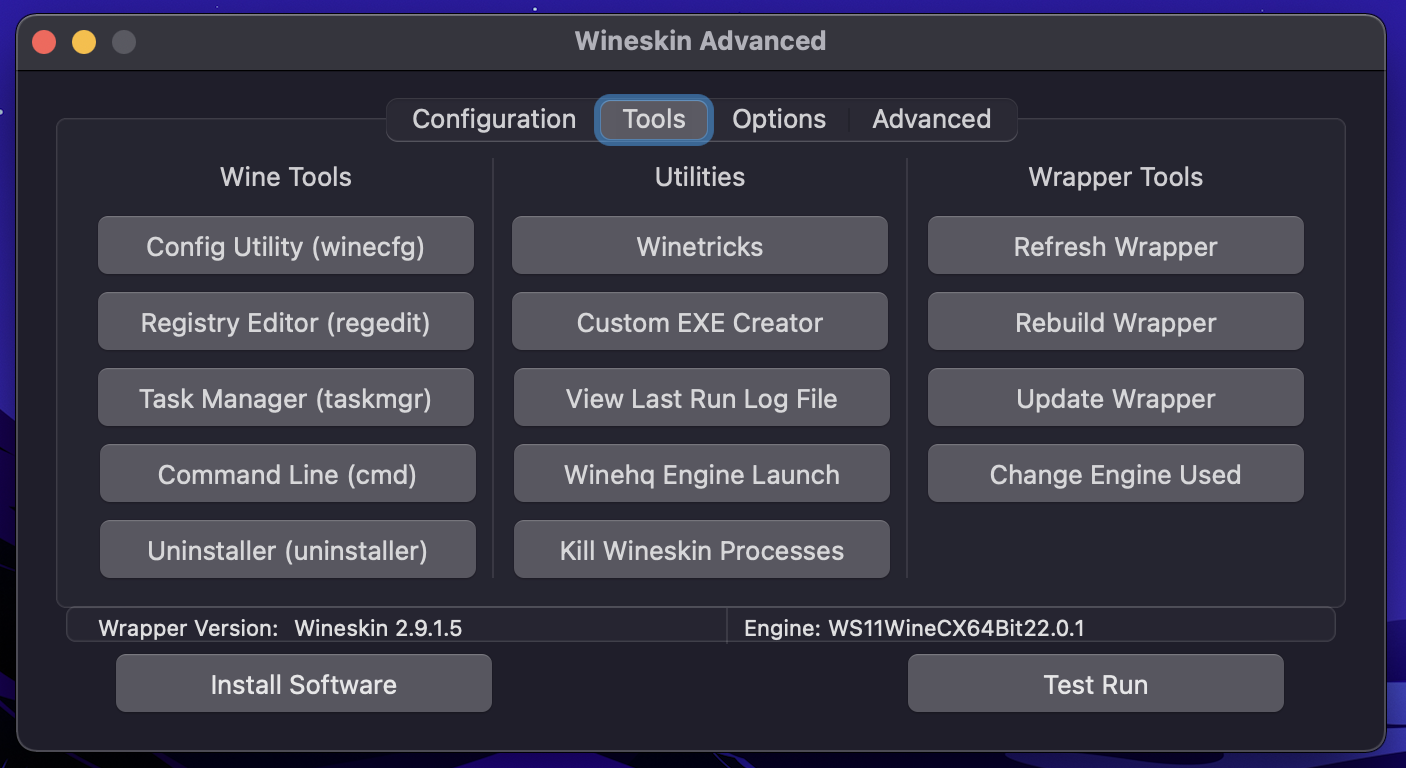The height and width of the screenshot is (768, 1406).
Task: Open Command Line (cmd)
Action: [x=288, y=474]
